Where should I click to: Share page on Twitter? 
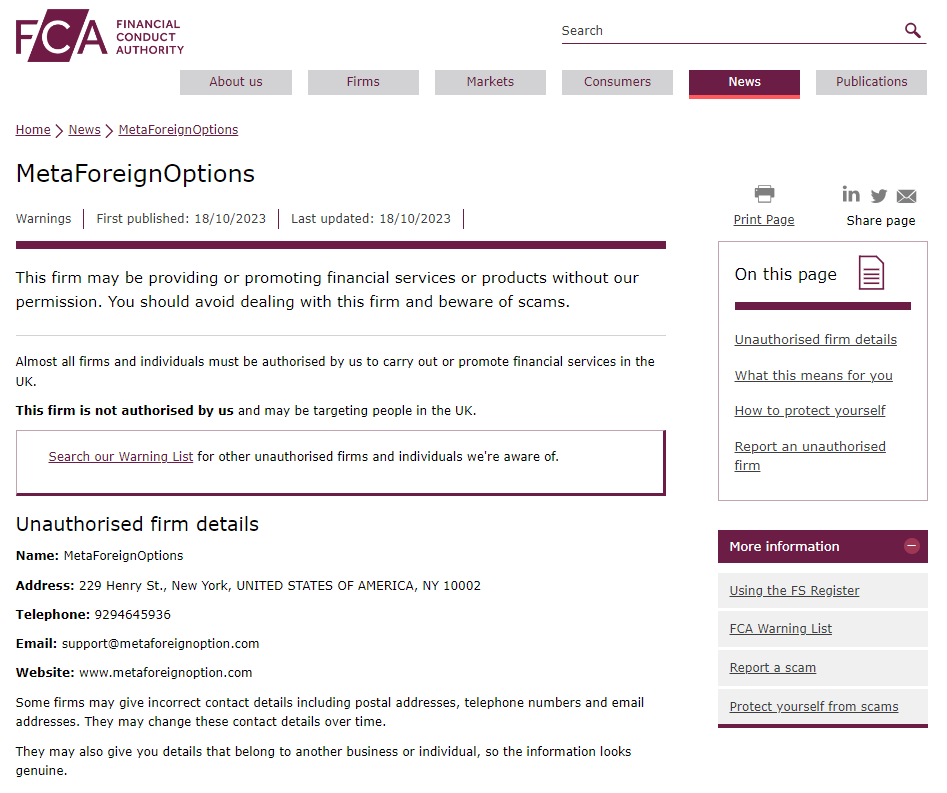[x=879, y=196]
